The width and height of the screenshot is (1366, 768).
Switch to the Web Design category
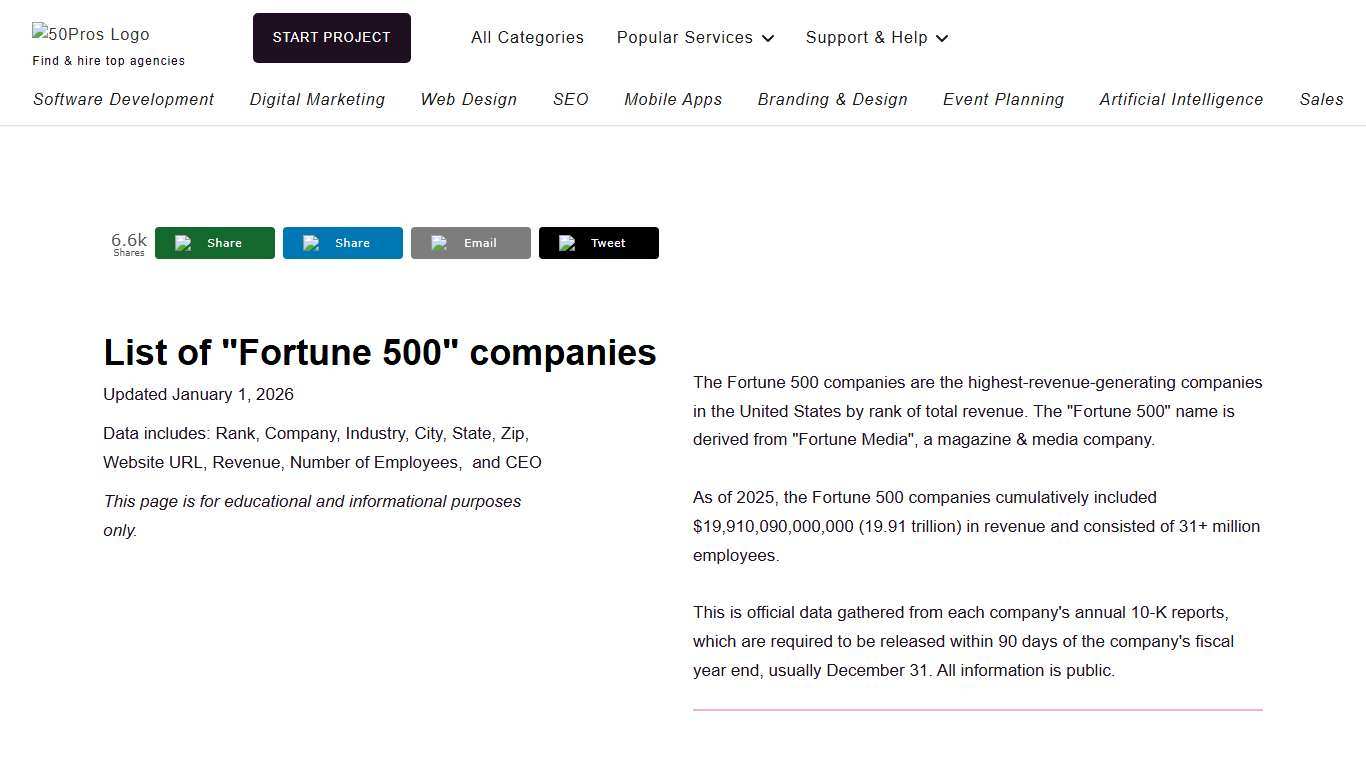(x=468, y=99)
